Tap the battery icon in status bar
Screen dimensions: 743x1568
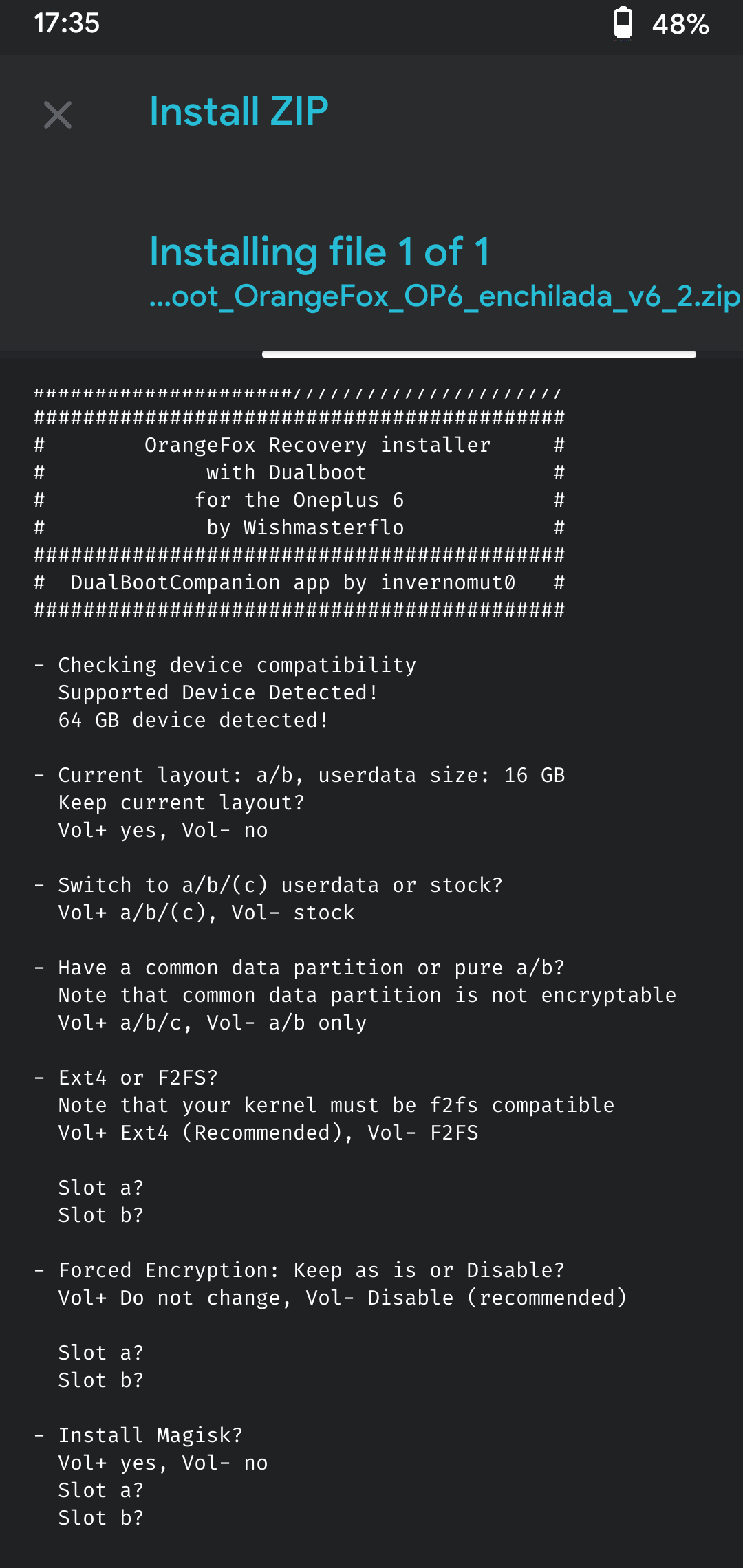pyautogui.click(x=623, y=23)
